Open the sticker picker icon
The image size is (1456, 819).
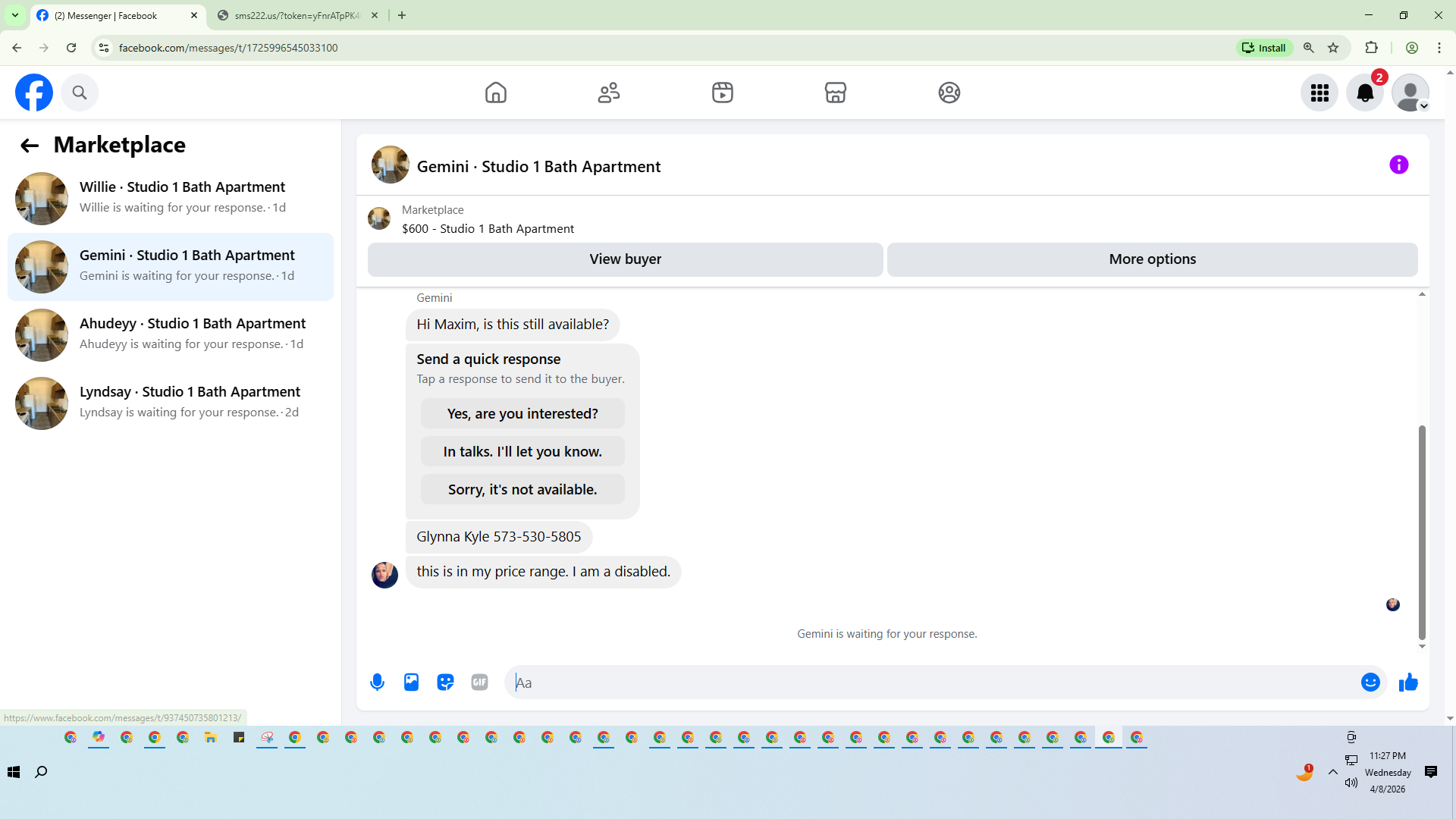(445, 682)
